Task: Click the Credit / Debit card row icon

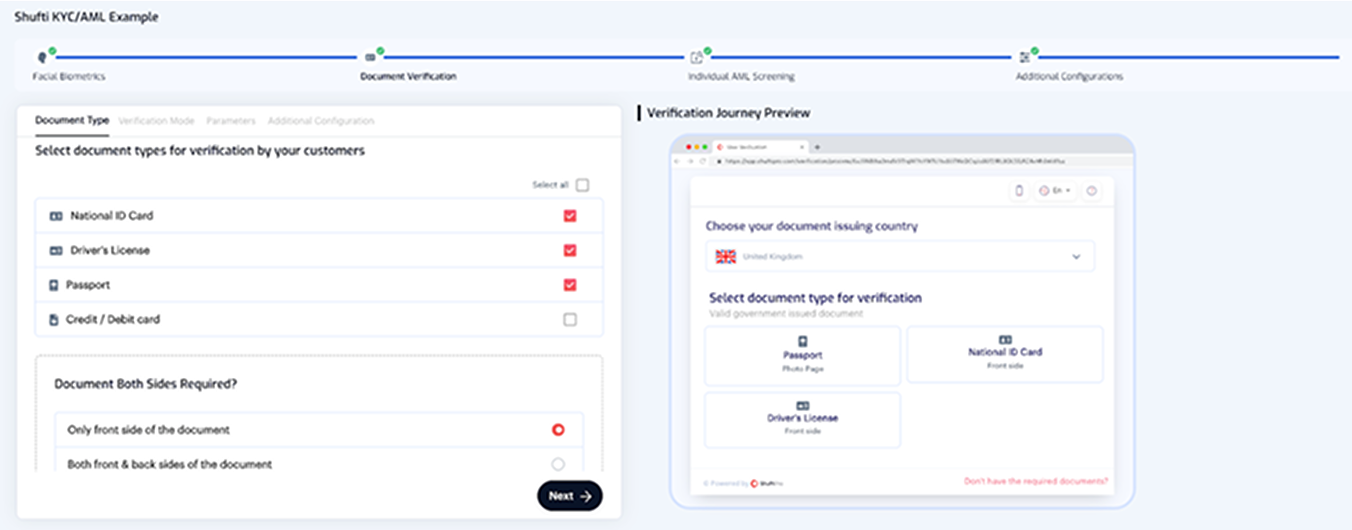Action: [x=54, y=320]
